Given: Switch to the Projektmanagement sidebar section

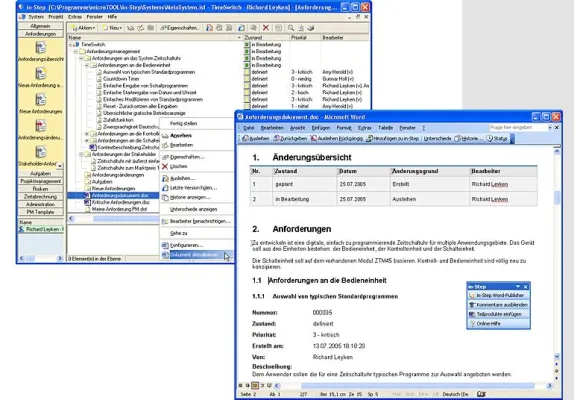Looking at the screenshot, I should tap(41, 181).
